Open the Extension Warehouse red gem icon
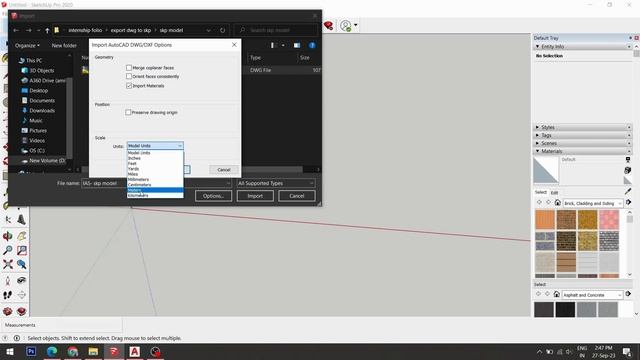The height and width of the screenshot is (360, 640). click(22, 311)
